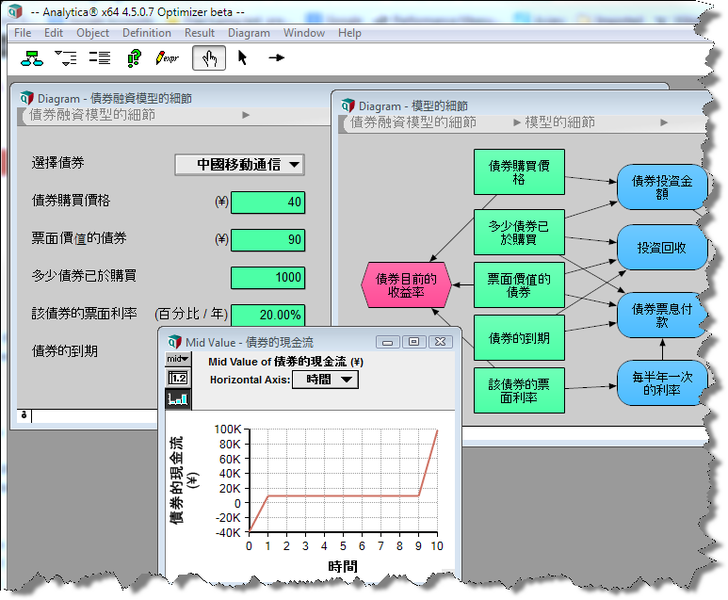The width and height of the screenshot is (728, 600).
Task: Click the Analytica icon in the title bar
Action: [15, 11]
